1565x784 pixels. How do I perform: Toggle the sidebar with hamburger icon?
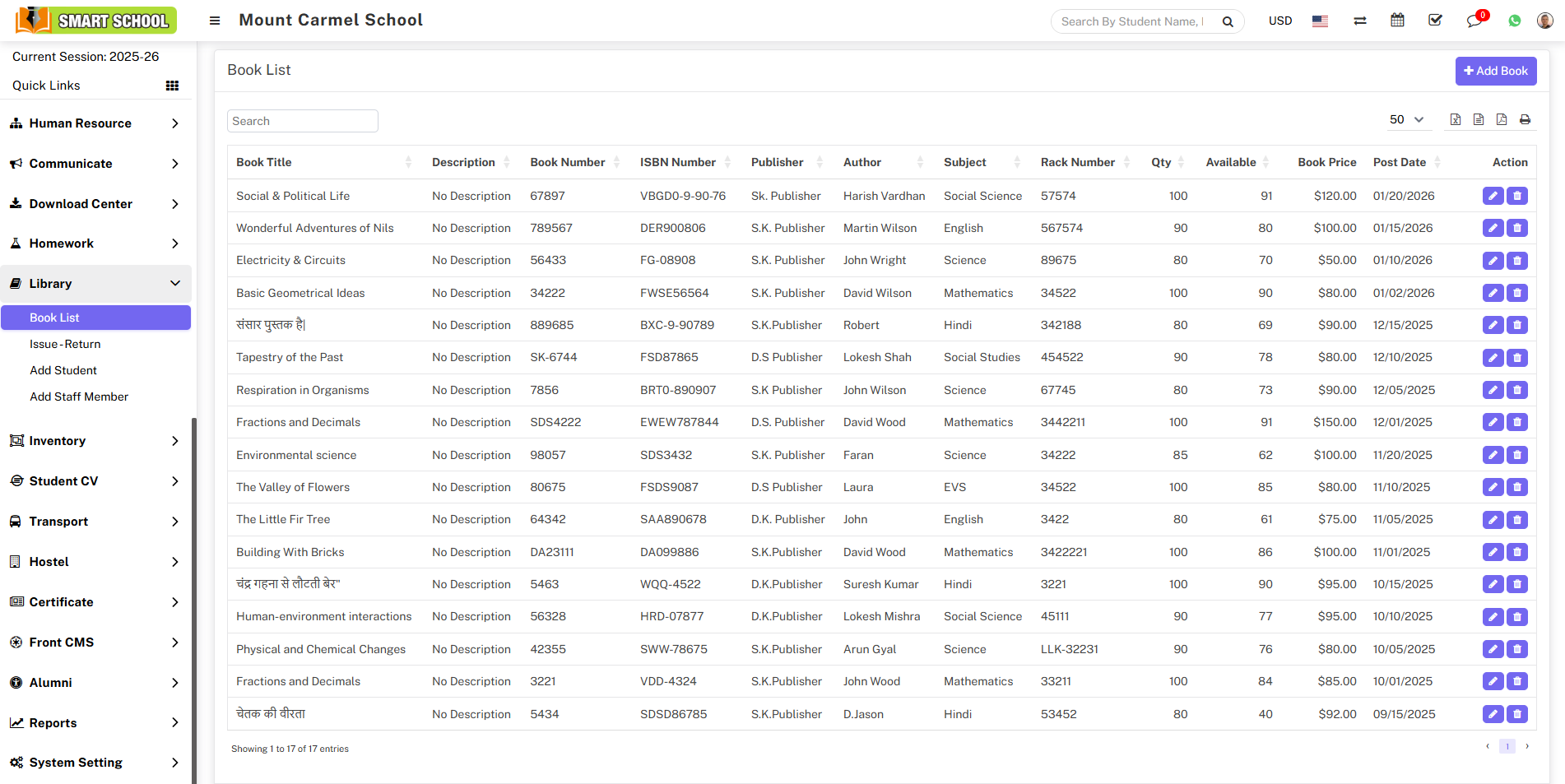click(x=215, y=21)
